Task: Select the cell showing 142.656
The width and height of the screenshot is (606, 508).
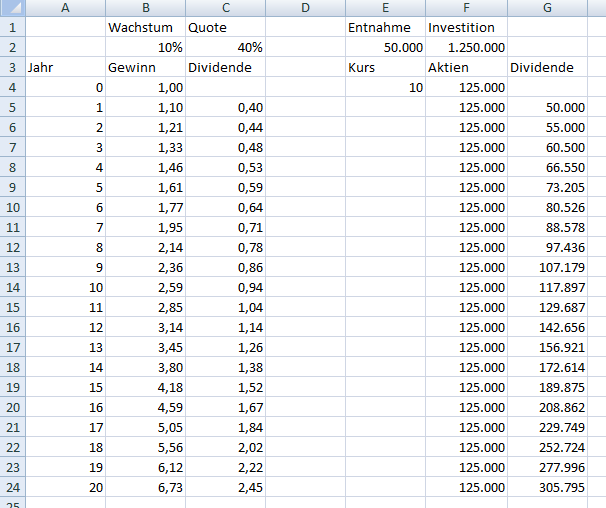Action: pyautogui.click(x=547, y=327)
